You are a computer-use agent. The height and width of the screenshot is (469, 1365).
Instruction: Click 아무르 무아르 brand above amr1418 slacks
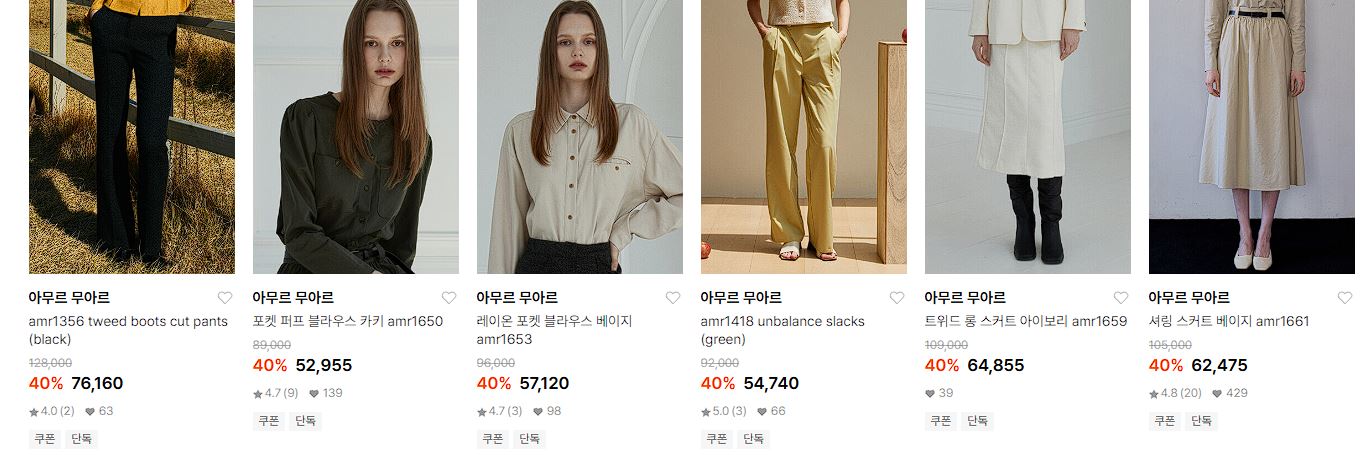pos(741,298)
